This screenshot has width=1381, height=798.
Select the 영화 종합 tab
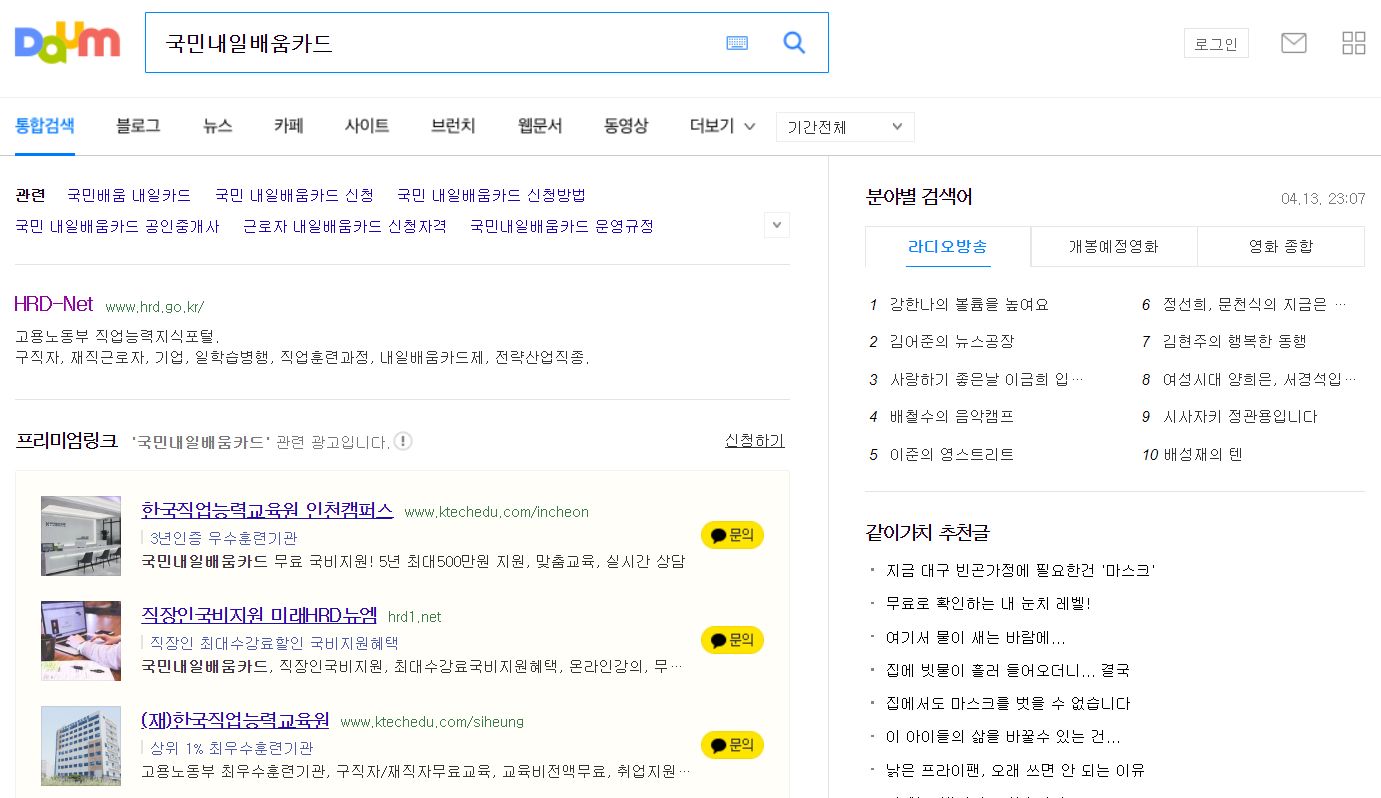[1281, 246]
